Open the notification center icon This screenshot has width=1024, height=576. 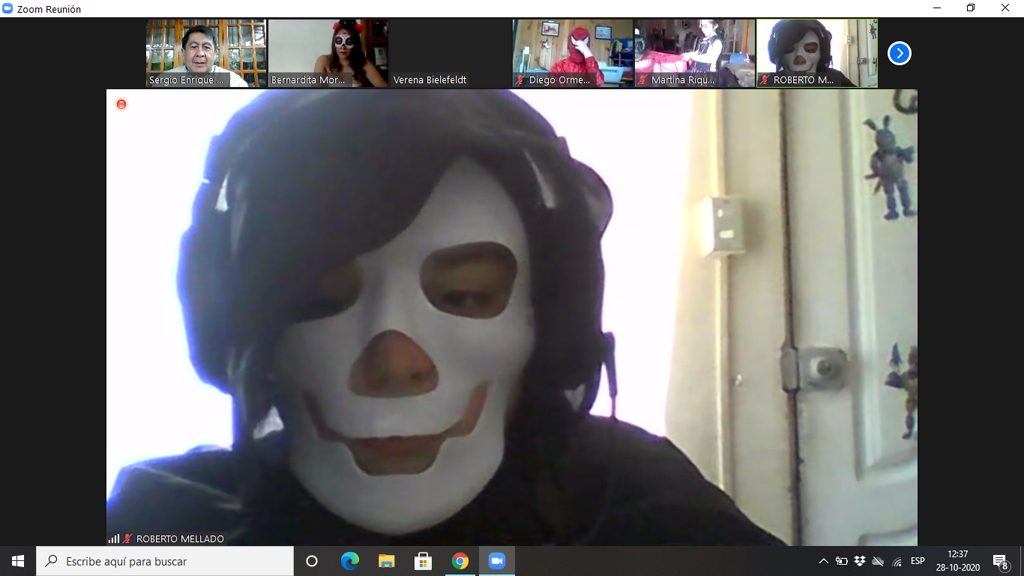coord(1000,561)
